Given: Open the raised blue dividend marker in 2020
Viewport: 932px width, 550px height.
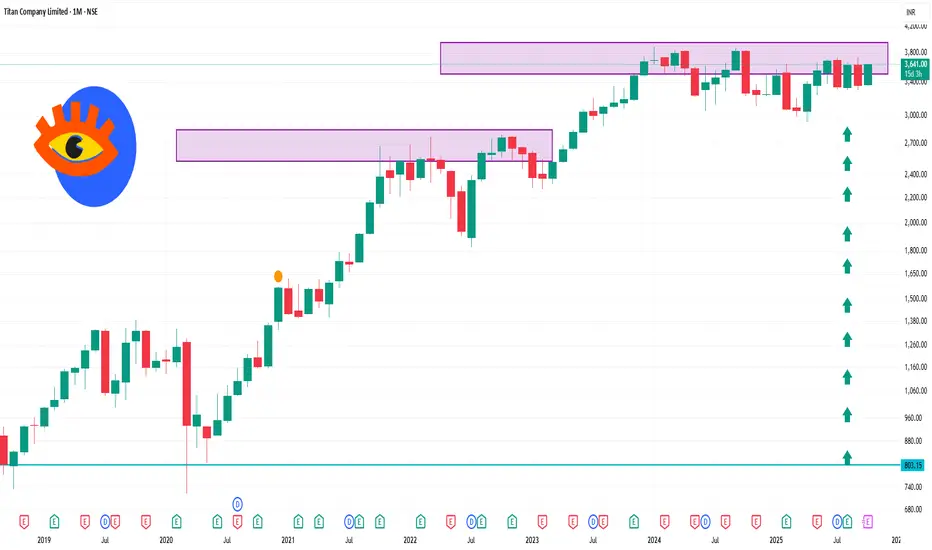Looking at the screenshot, I should click(x=238, y=503).
